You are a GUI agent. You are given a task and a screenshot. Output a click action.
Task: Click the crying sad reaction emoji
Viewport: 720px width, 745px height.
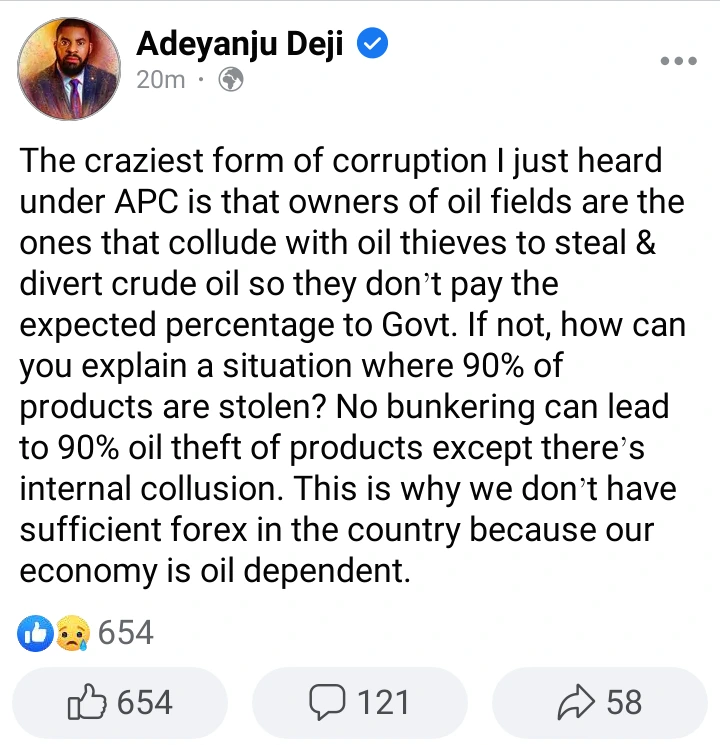tap(73, 633)
